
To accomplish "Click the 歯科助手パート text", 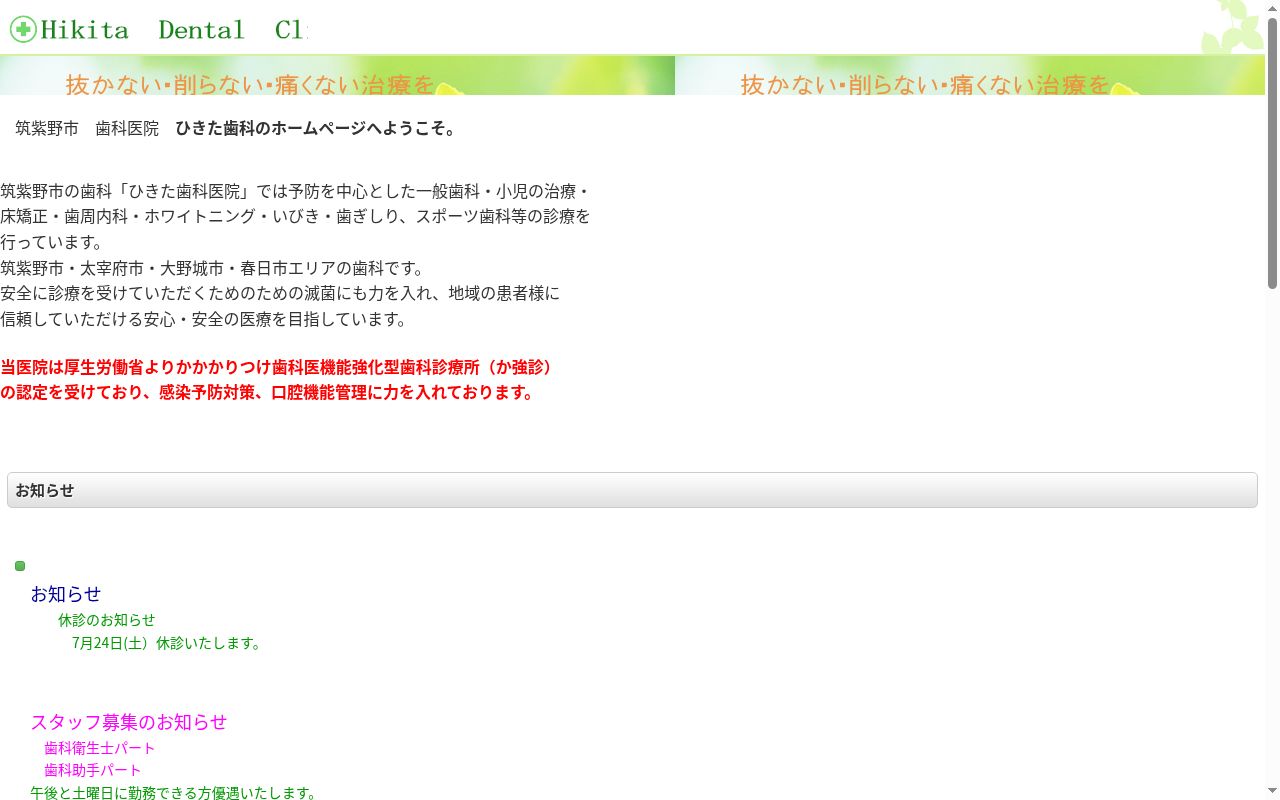I will click(x=93, y=770).
